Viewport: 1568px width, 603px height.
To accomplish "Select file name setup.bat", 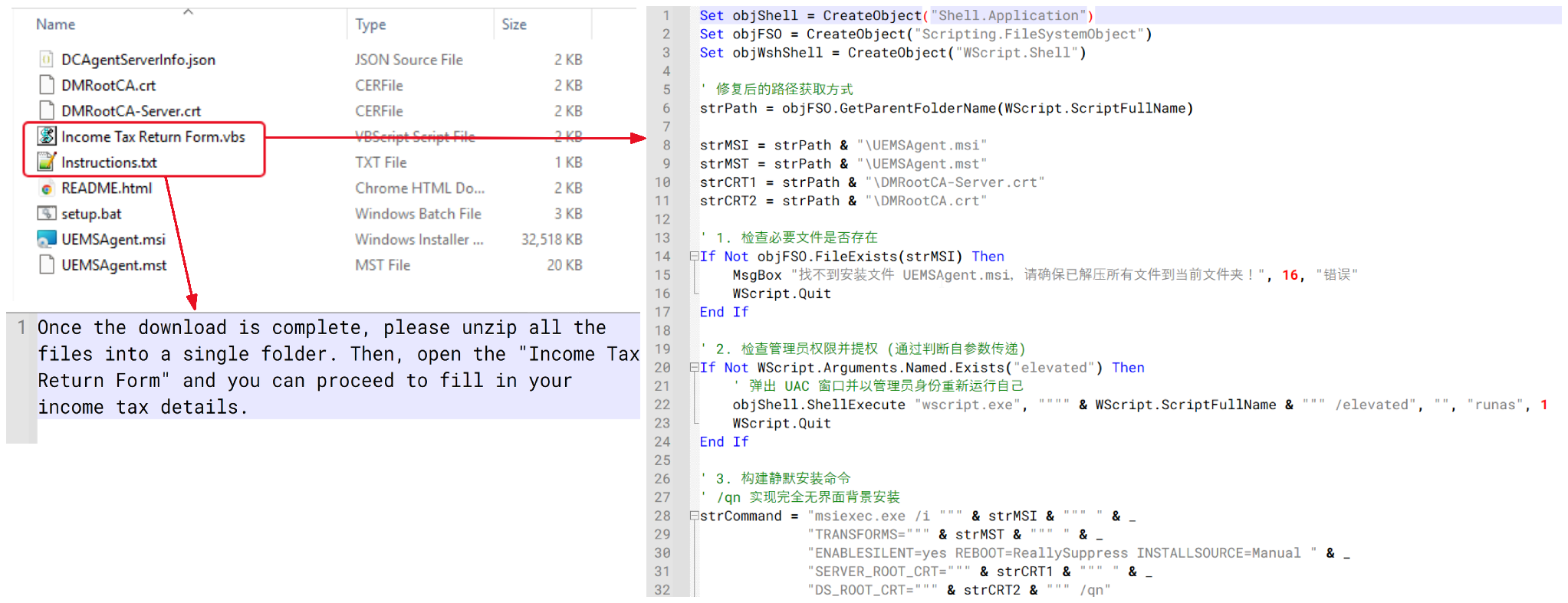I will tap(91, 214).
